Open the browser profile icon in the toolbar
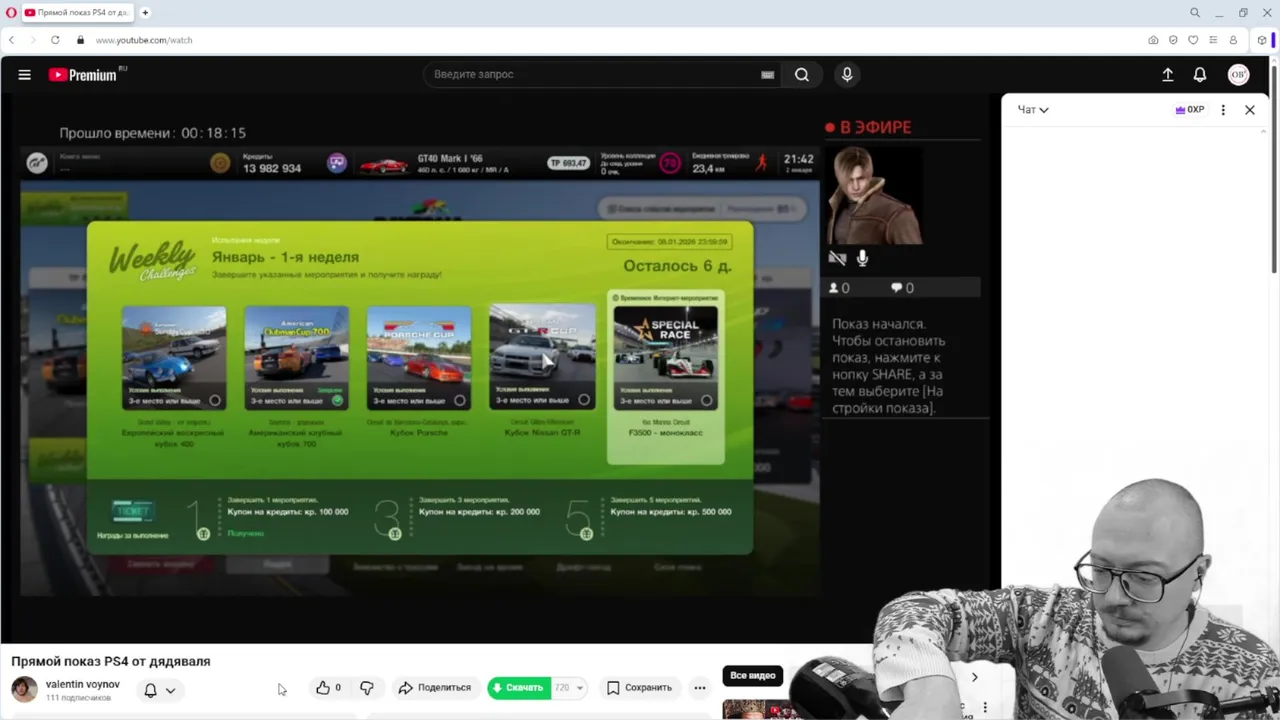Viewport: 1280px width, 720px height. pyautogui.click(x=1233, y=40)
